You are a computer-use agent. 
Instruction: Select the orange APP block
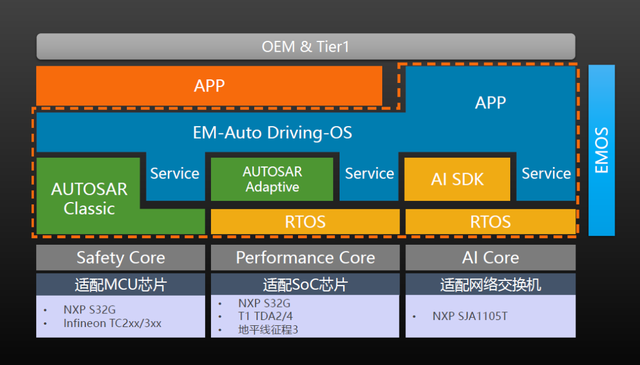click(209, 86)
